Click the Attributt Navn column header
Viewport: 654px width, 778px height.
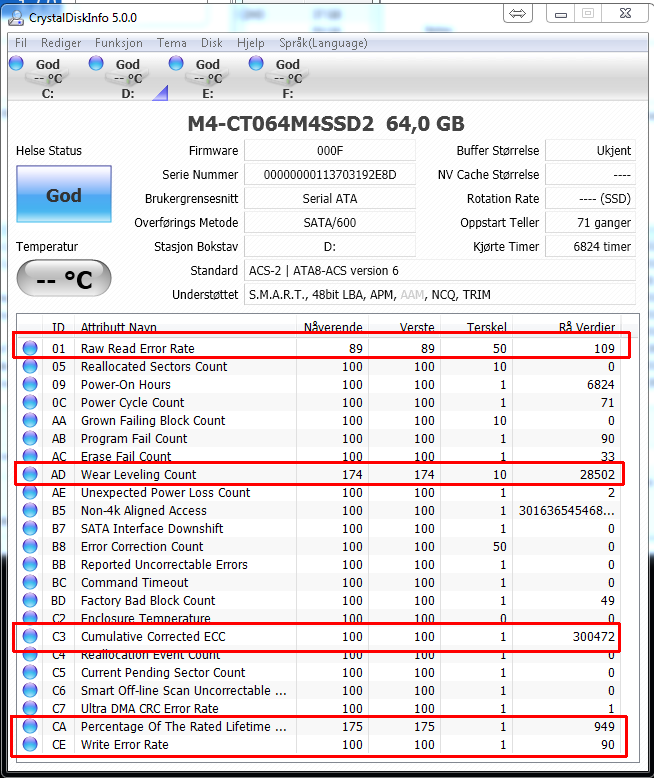[x=186, y=326]
